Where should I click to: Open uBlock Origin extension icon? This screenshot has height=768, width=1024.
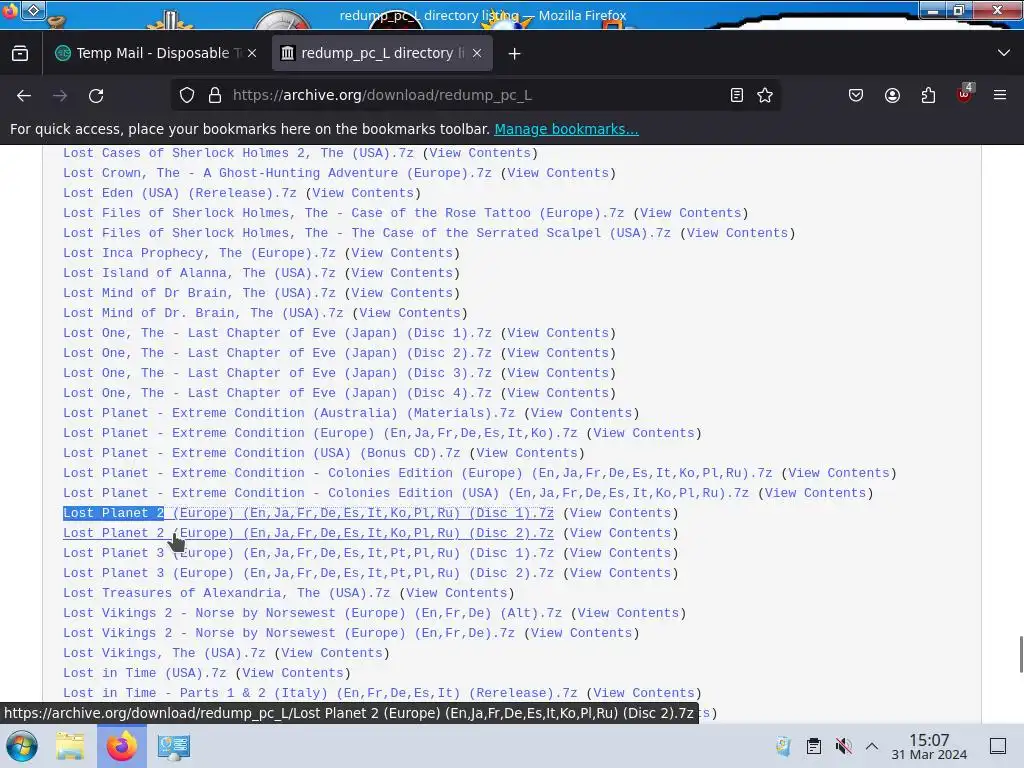click(x=965, y=94)
